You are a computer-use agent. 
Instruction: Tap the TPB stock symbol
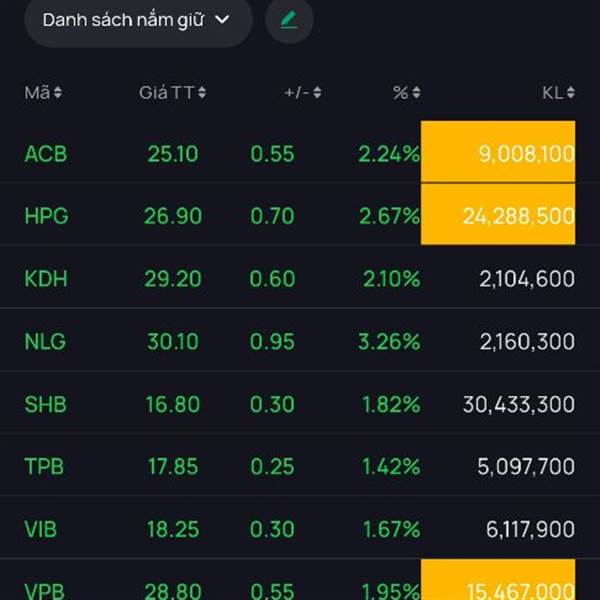(46, 466)
